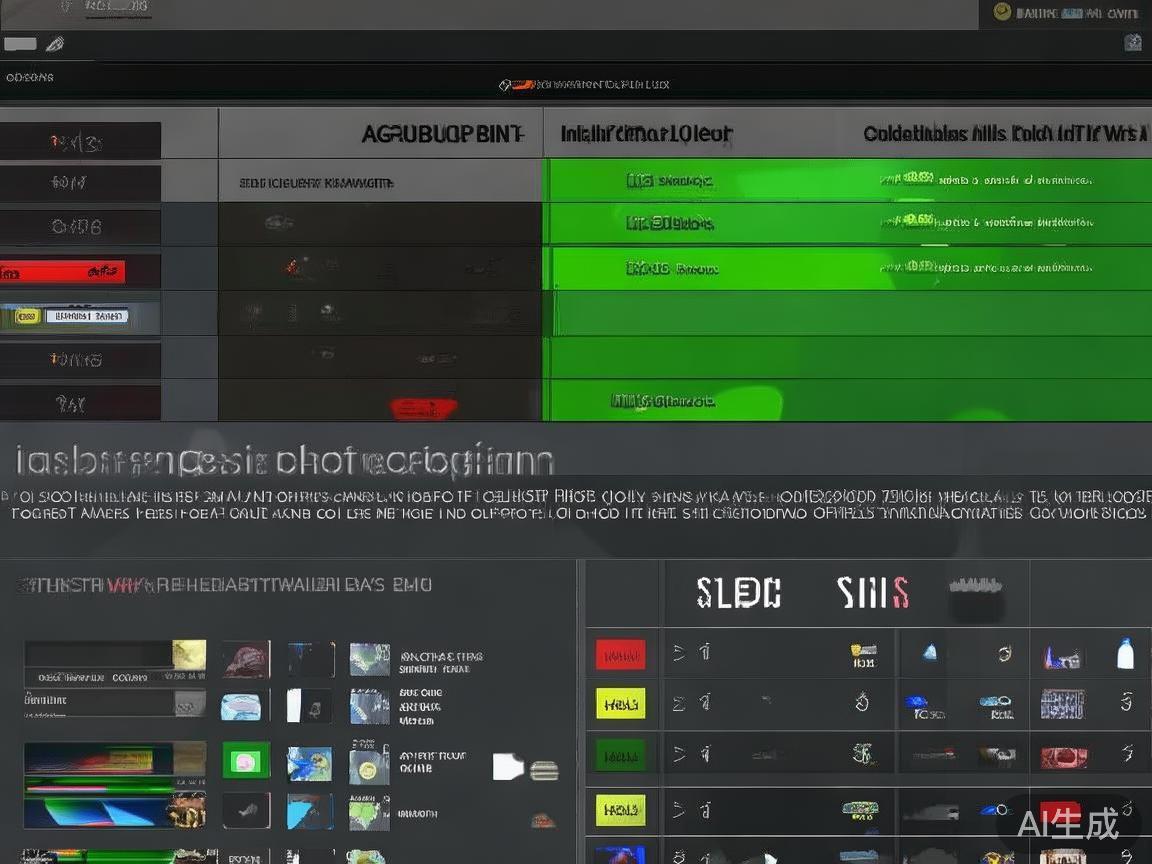Click the yellow circle icon in the title bar

coord(1002,12)
